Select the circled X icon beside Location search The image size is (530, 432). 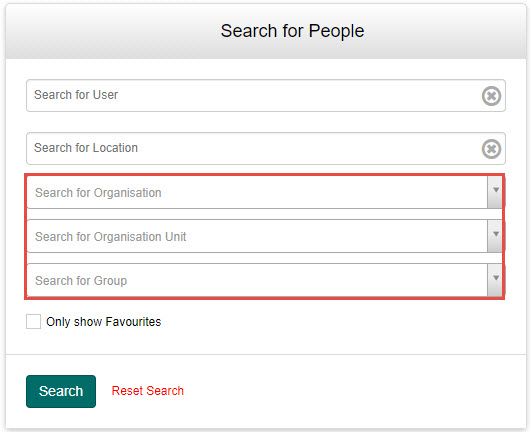click(x=491, y=149)
